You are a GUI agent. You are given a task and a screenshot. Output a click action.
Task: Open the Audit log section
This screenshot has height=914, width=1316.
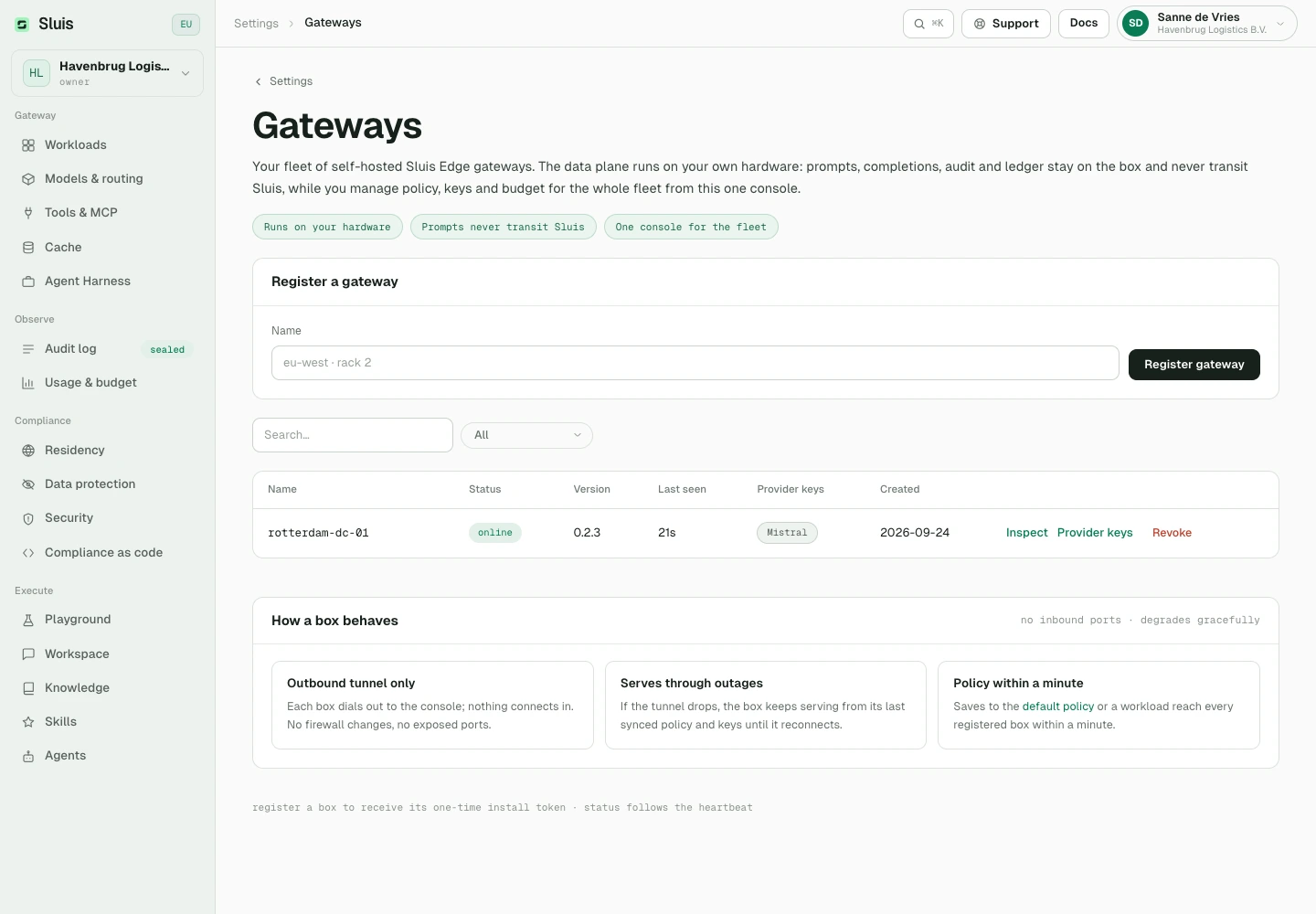coord(107,349)
